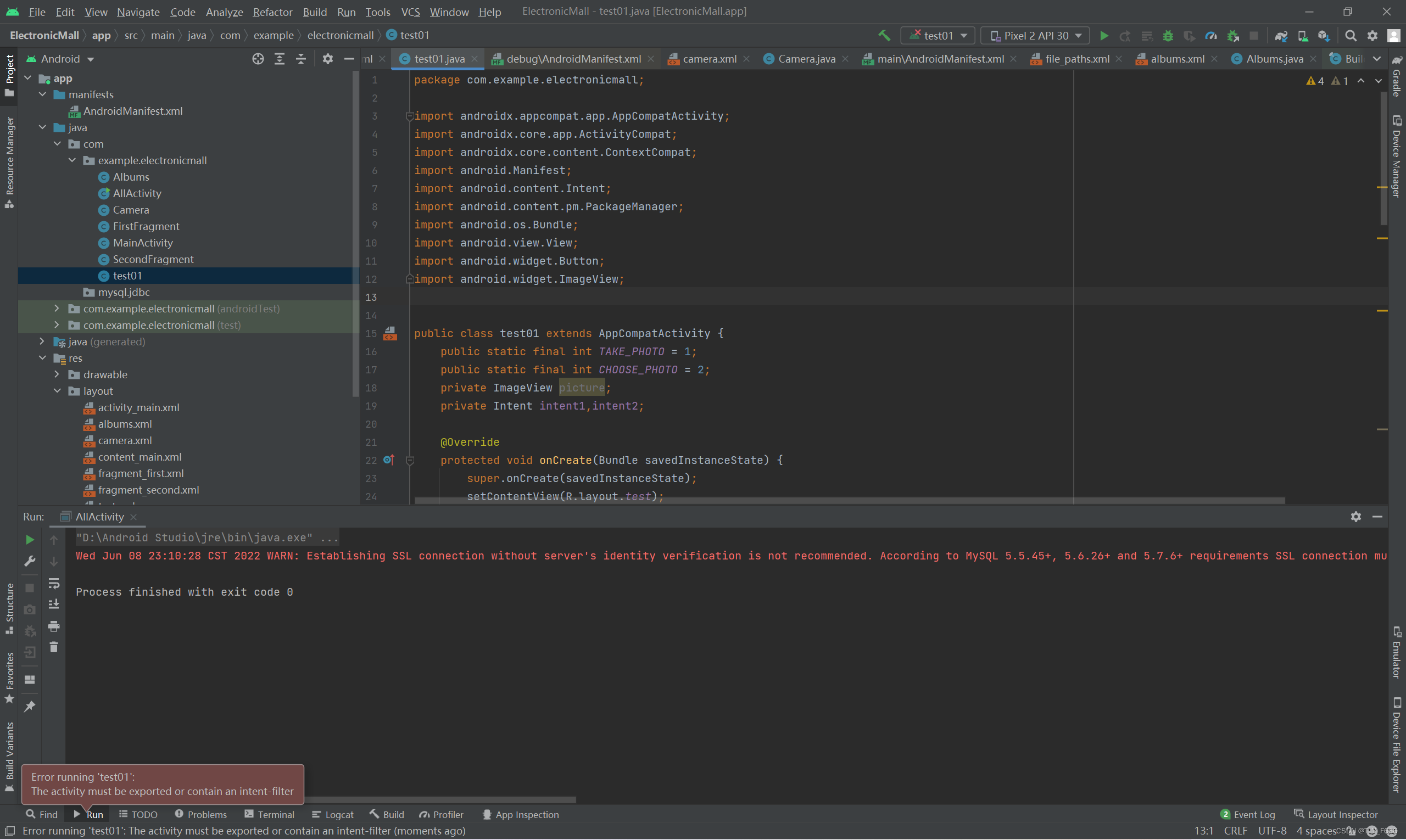
Task: Click Collapse All in Project panel
Action: pyautogui.click(x=300, y=59)
